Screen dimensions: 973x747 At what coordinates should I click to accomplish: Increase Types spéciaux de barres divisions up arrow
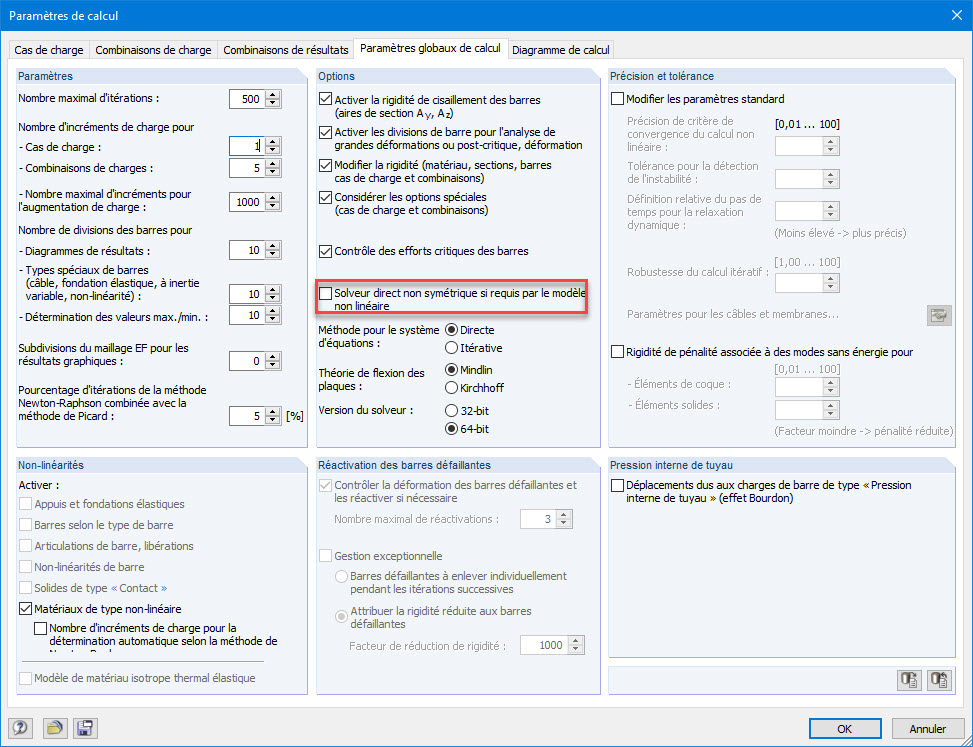(273, 289)
